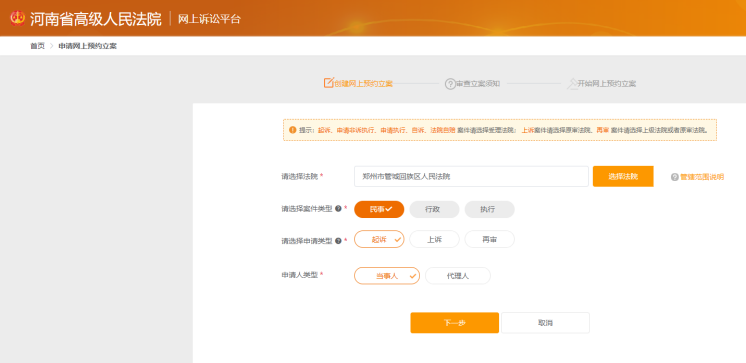Screen dimensions: 746x363
Task: Choose 再审 application type
Action: (490, 239)
